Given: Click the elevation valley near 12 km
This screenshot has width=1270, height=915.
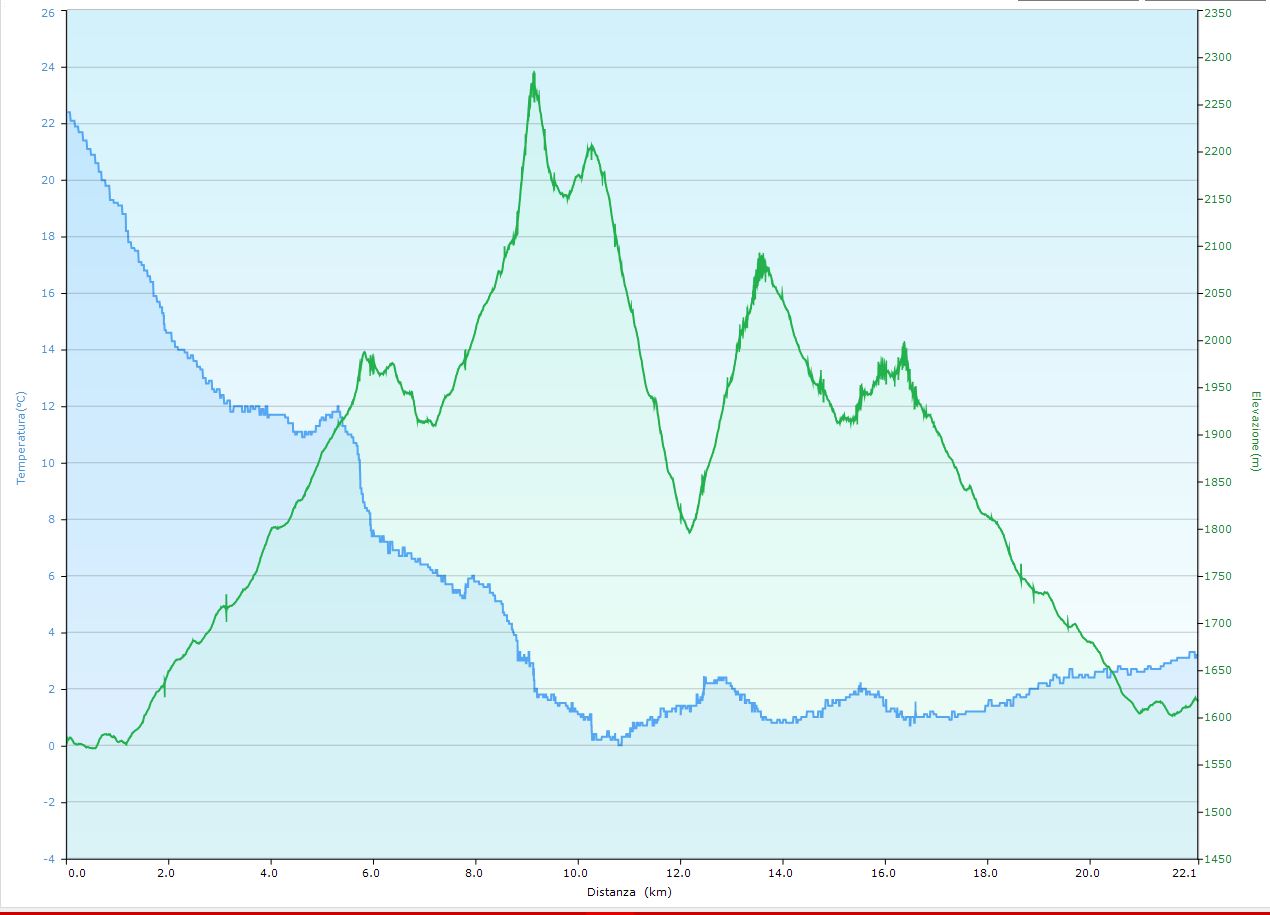Looking at the screenshot, I should click(x=689, y=531).
